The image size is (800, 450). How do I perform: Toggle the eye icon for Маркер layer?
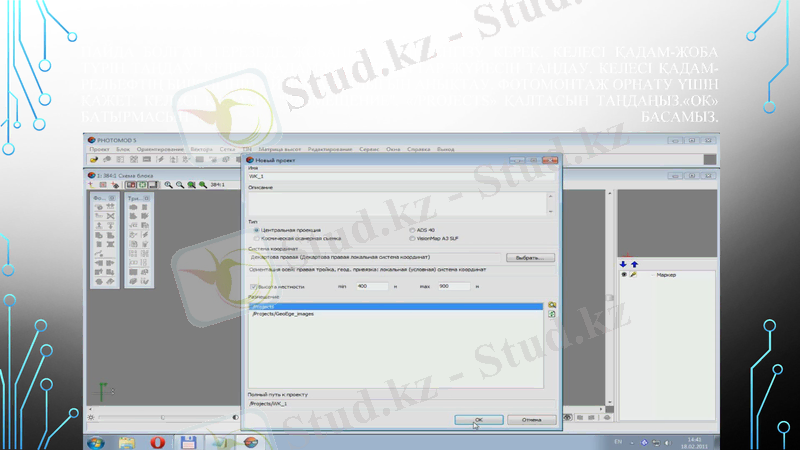[x=626, y=275]
